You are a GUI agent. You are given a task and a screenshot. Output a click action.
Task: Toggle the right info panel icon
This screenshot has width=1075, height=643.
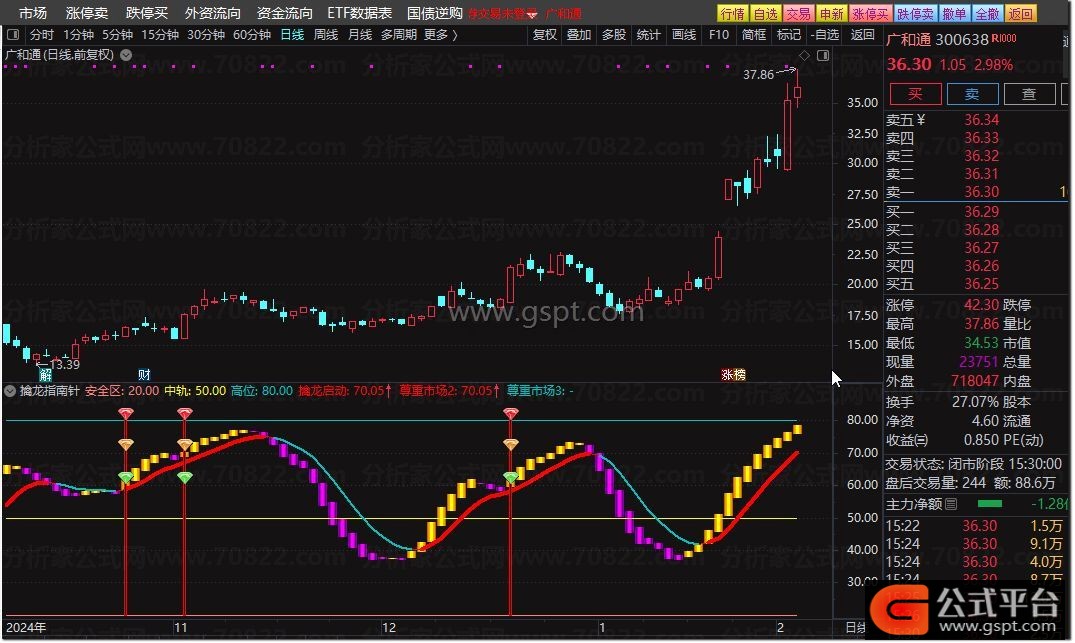pos(823,56)
